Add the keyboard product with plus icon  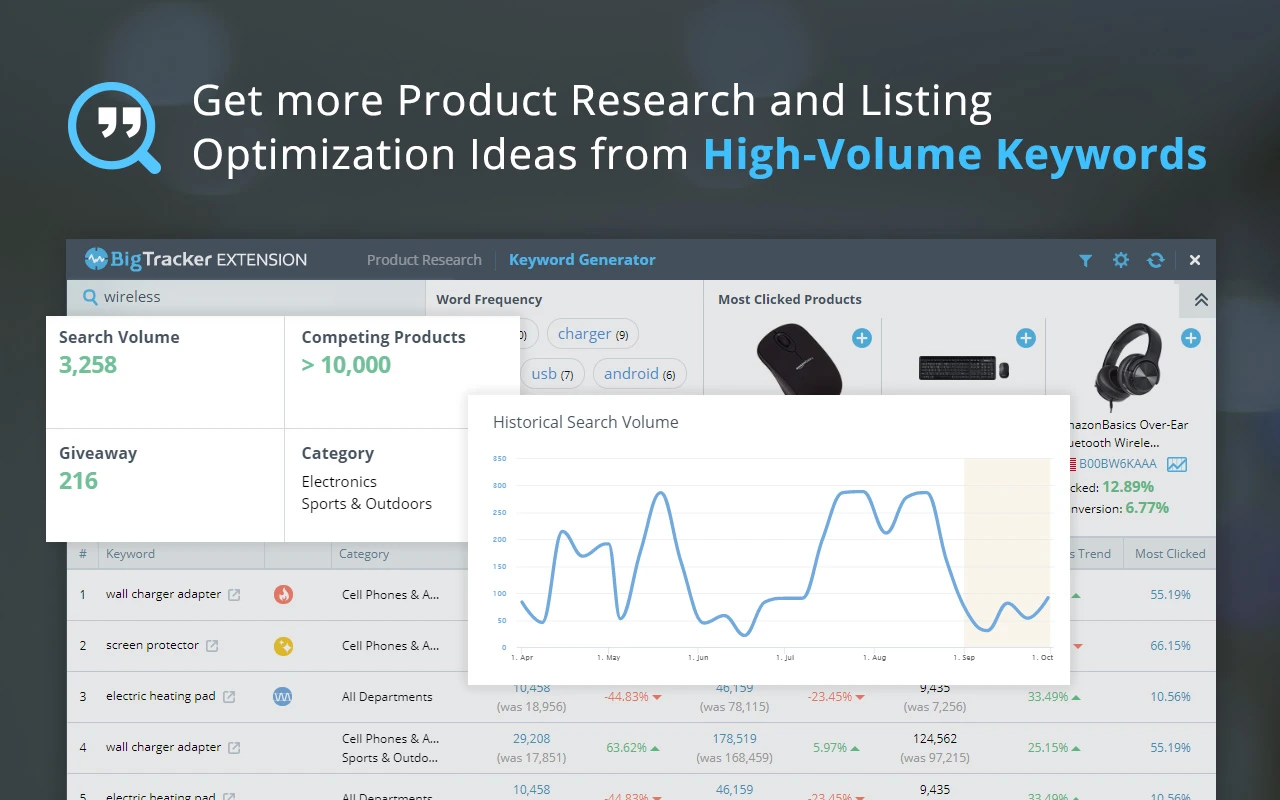tap(1026, 338)
